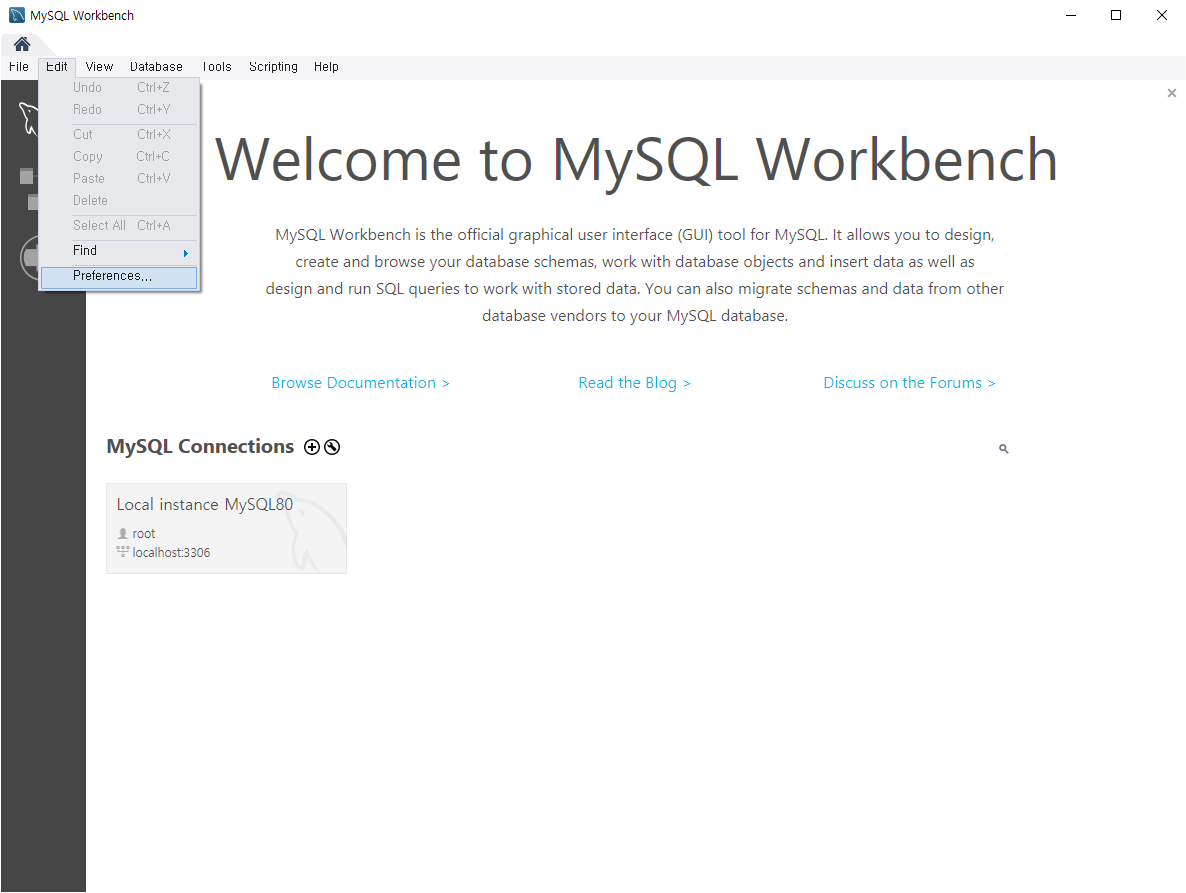The image size is (1186, 893).
Task: Open the View menu
Action: click(99, 67)
